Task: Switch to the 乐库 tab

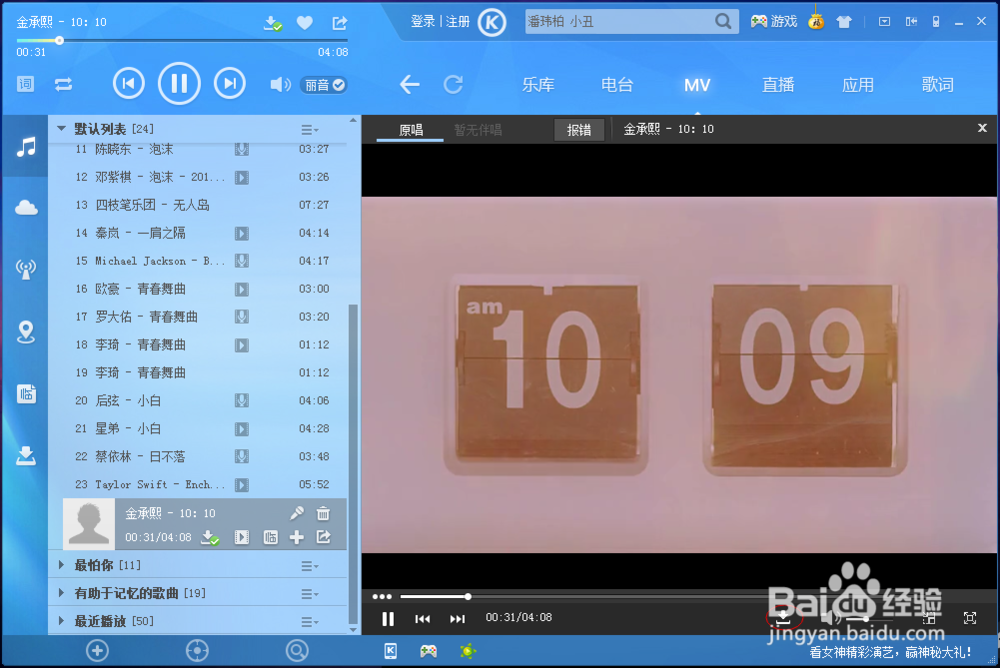Action: tap(538, 84)
